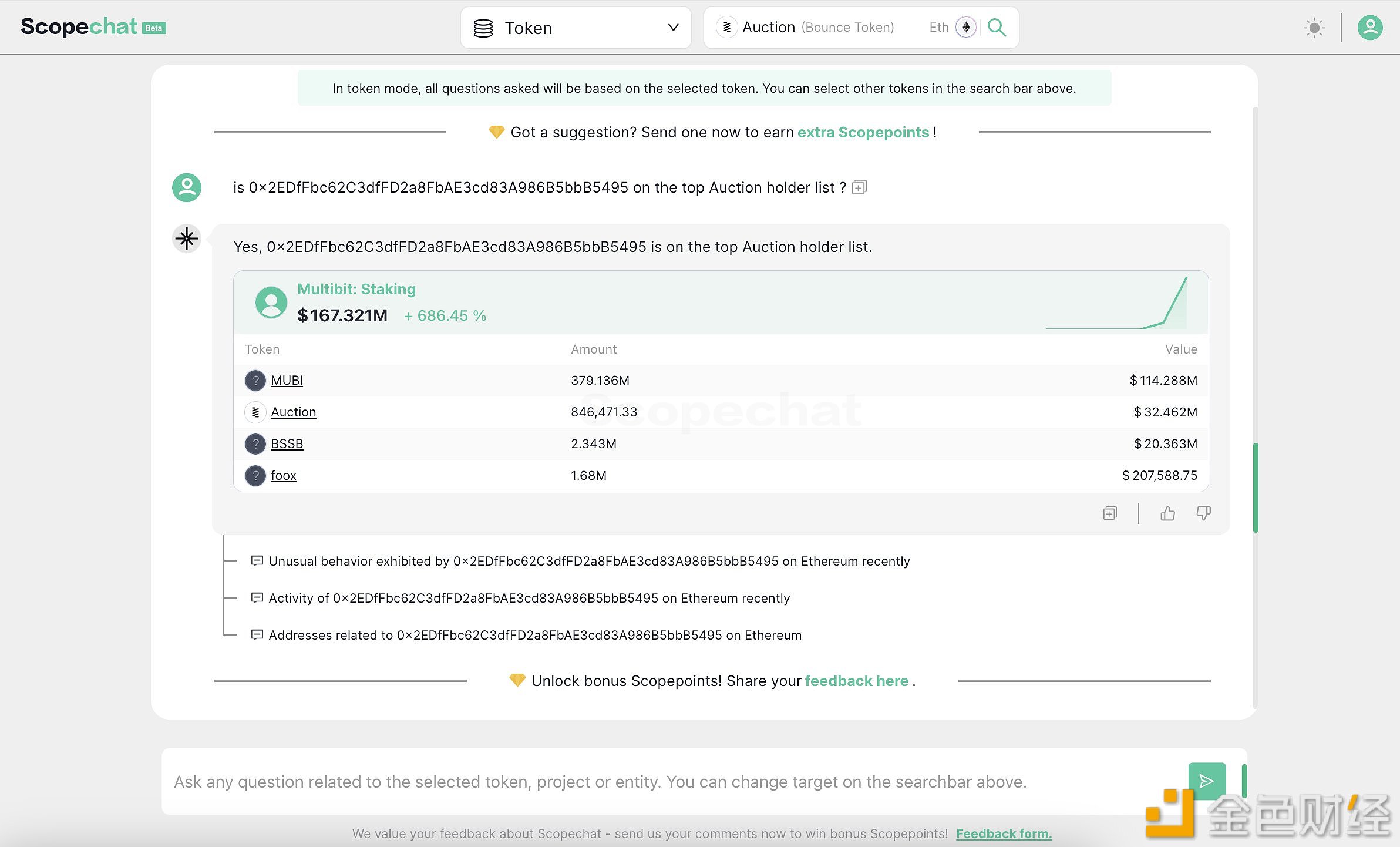Select the Activity of address follow-up suggestion
The width and height of the screenshot is (1400, 847).
[529, 598]
